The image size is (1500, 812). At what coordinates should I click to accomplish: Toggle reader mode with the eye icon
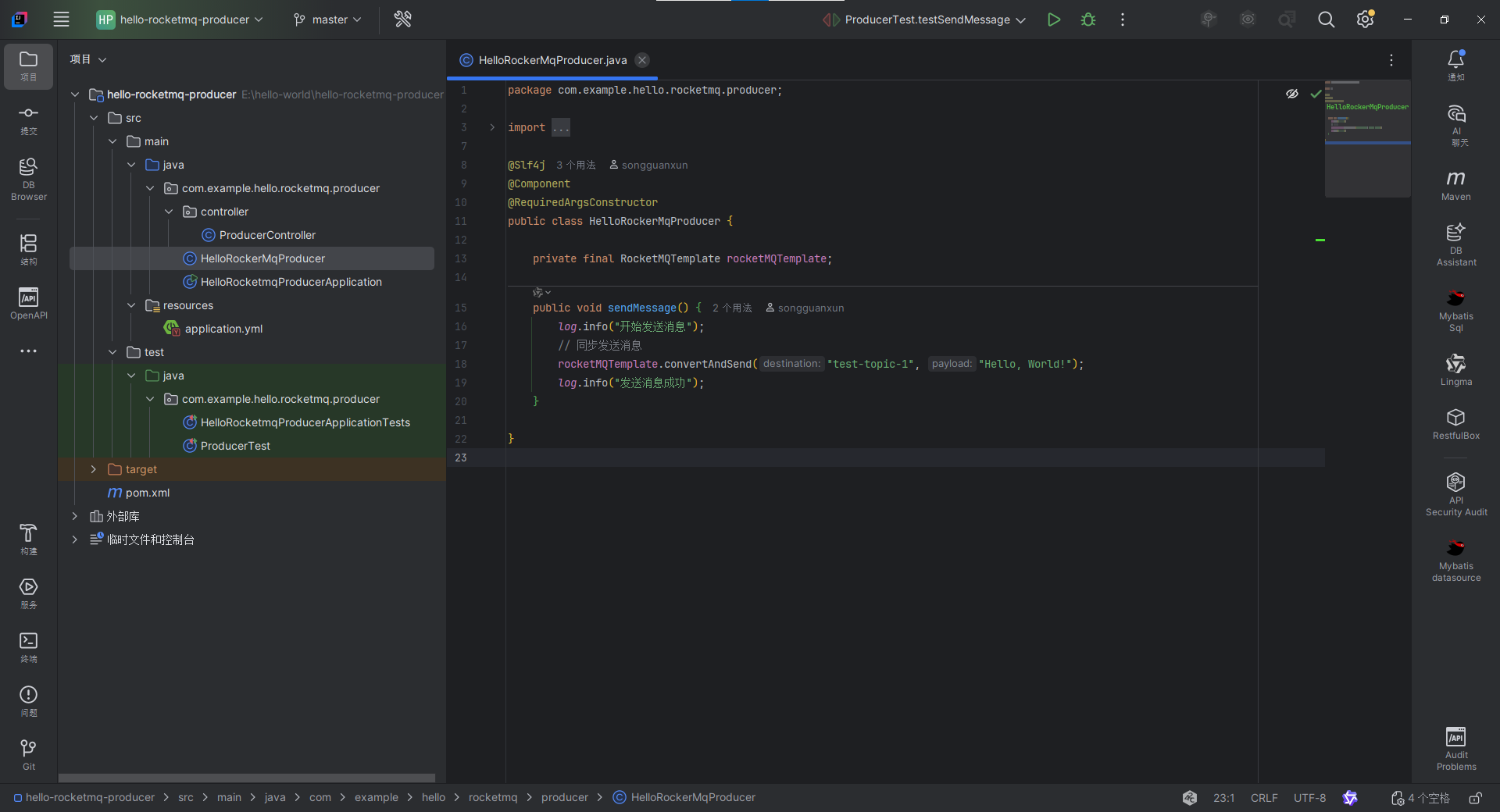pyautogui.click(x=1291, y=94)
